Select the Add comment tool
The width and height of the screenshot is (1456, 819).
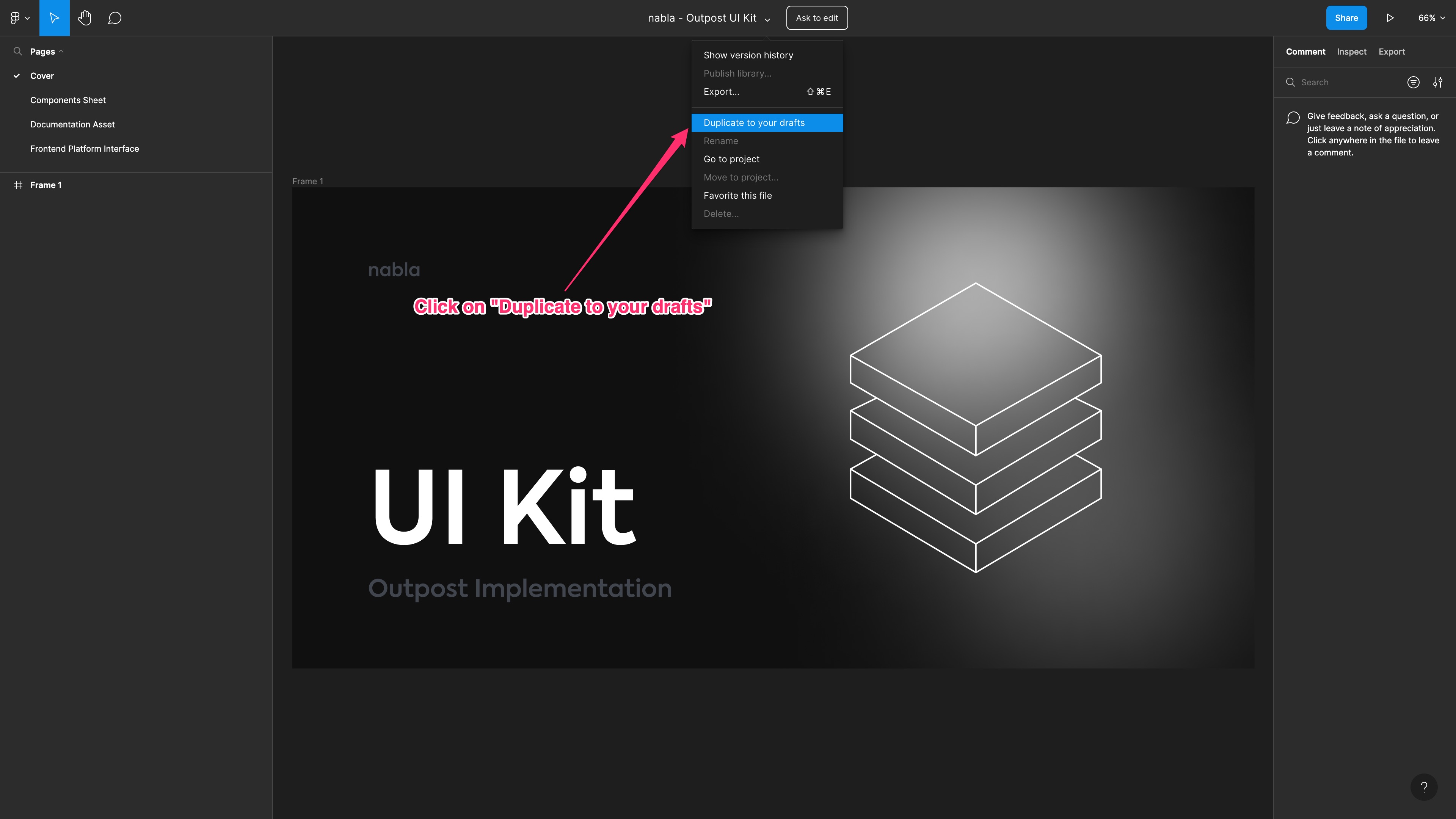(115, 17)
